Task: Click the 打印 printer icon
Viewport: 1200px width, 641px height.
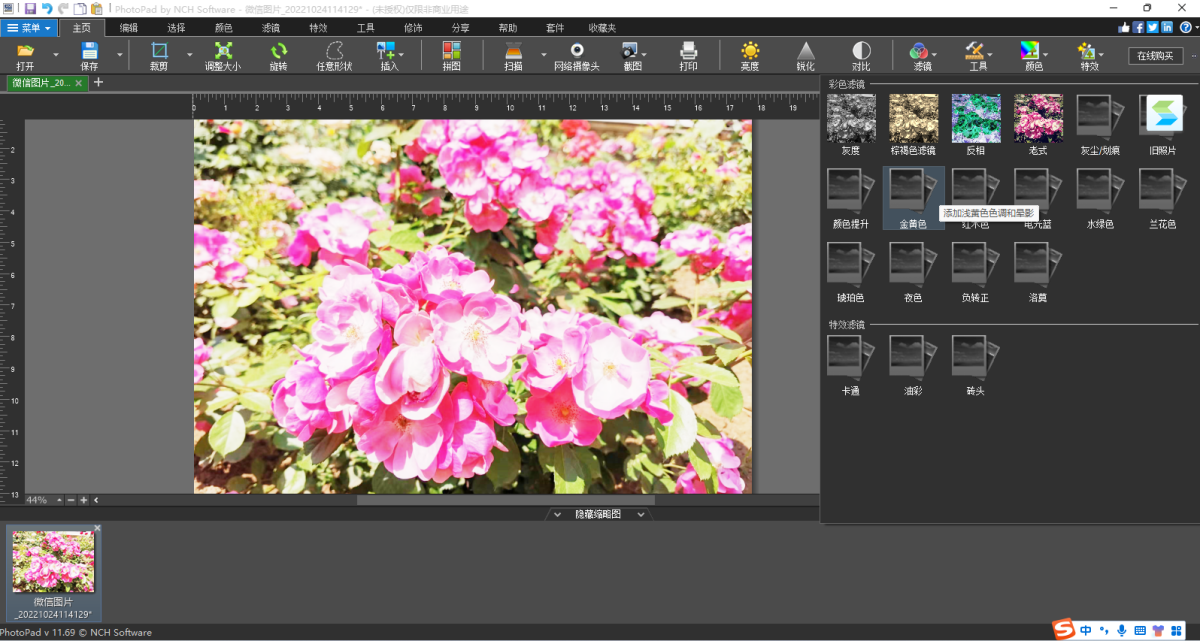Action: (688, 51)
